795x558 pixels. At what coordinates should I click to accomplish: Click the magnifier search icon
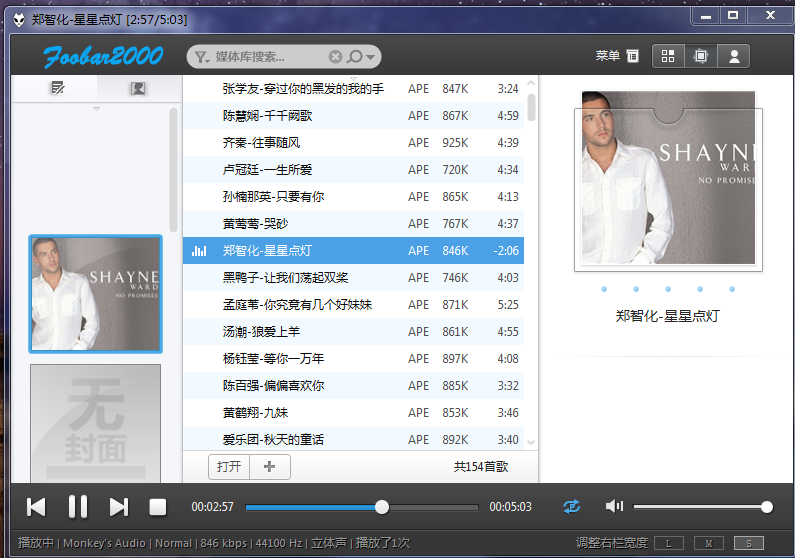[x=355, y=56]
